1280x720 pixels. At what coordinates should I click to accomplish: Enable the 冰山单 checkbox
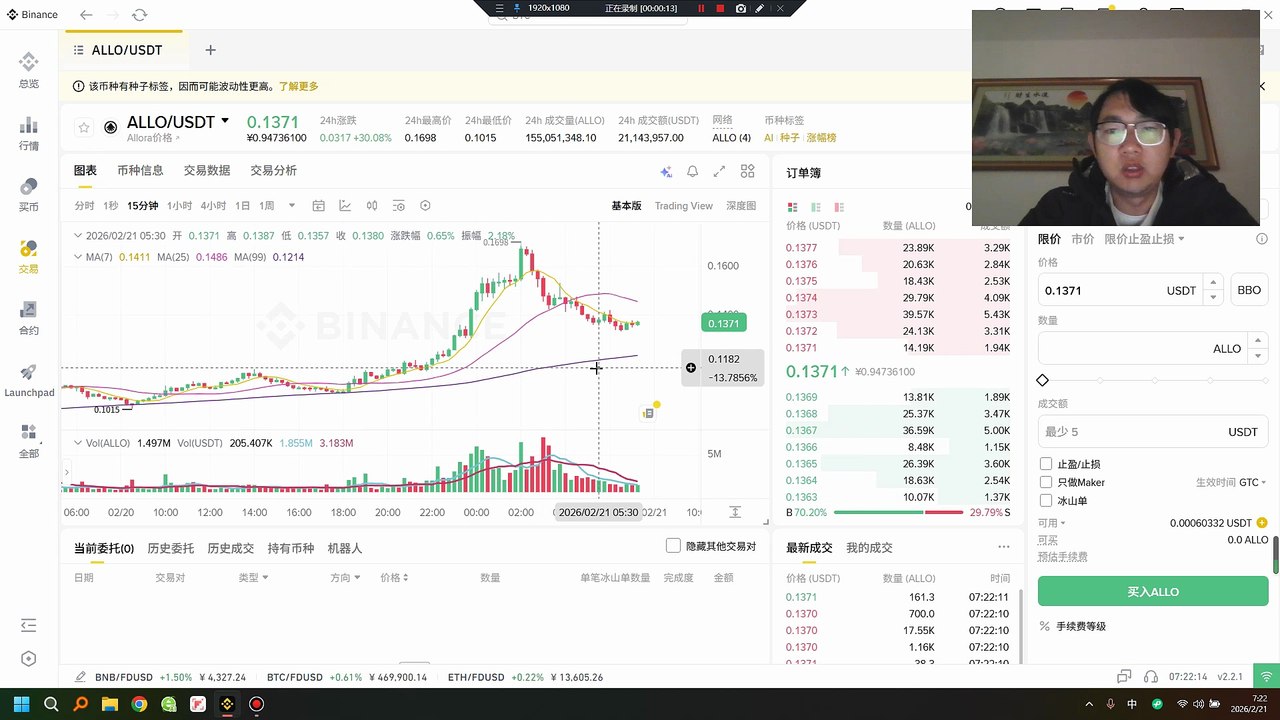tap(1046, 500)
